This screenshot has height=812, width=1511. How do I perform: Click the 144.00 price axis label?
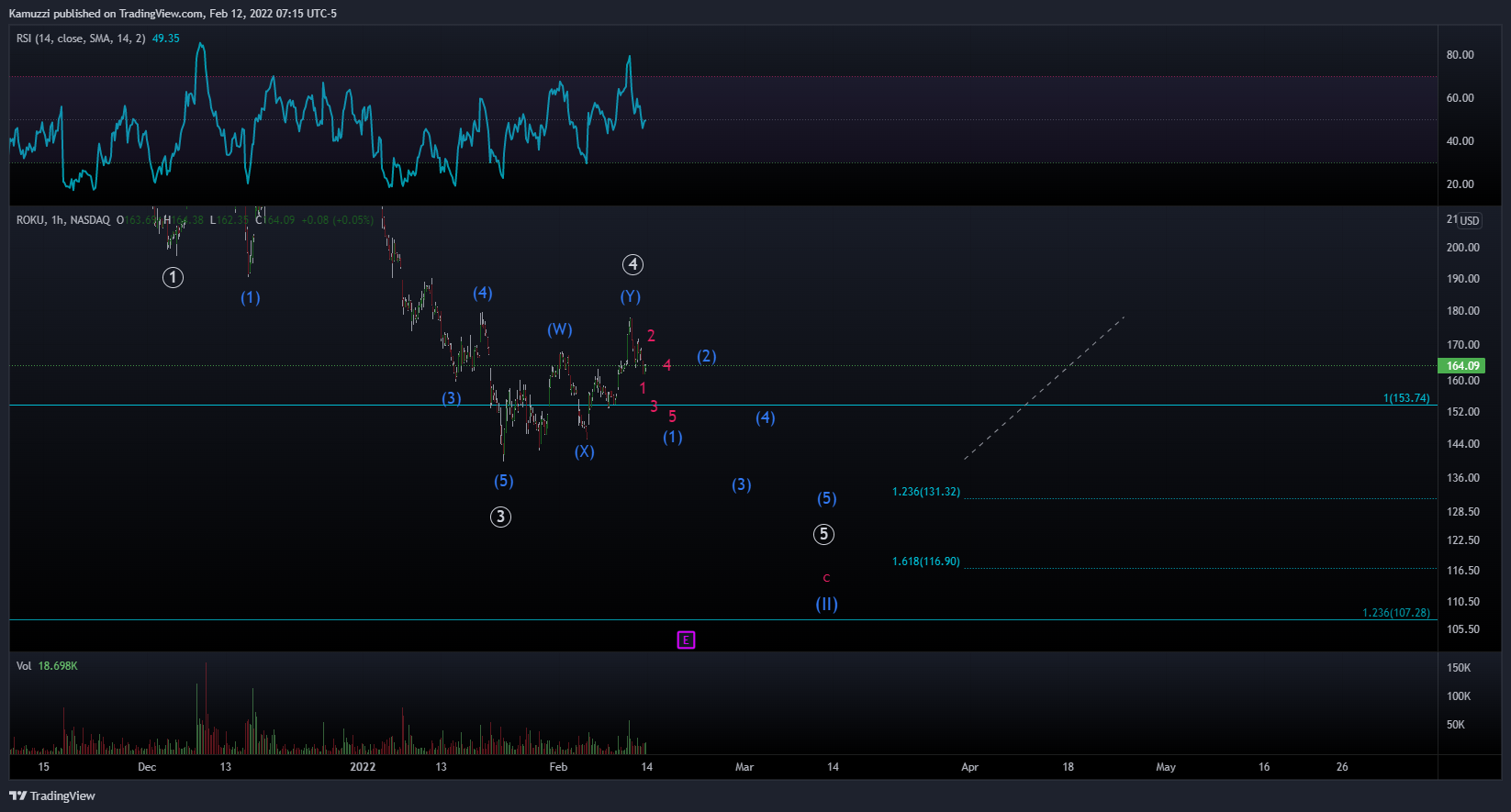[1462, 444]
